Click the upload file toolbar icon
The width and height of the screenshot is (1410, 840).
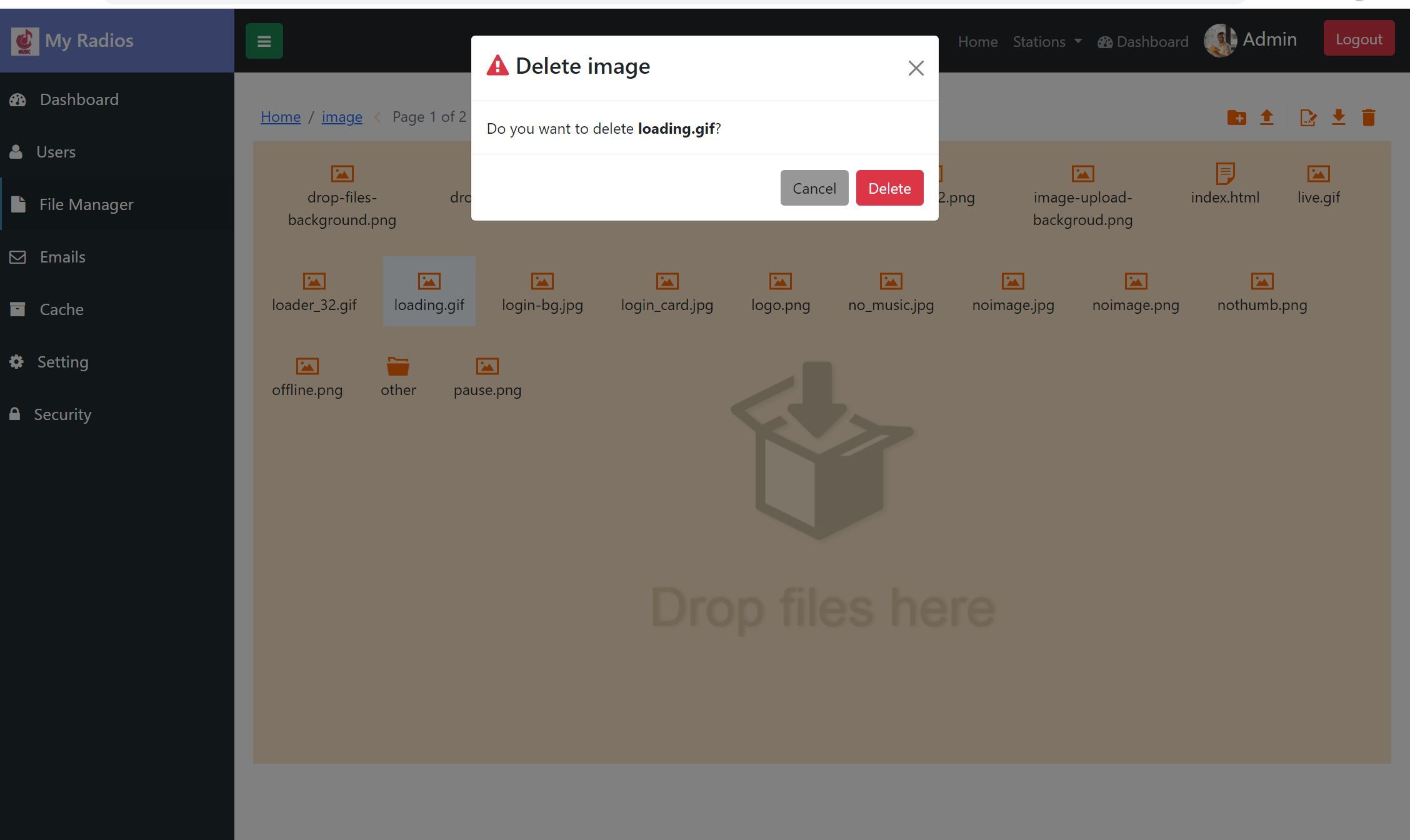coord(1267,117)
